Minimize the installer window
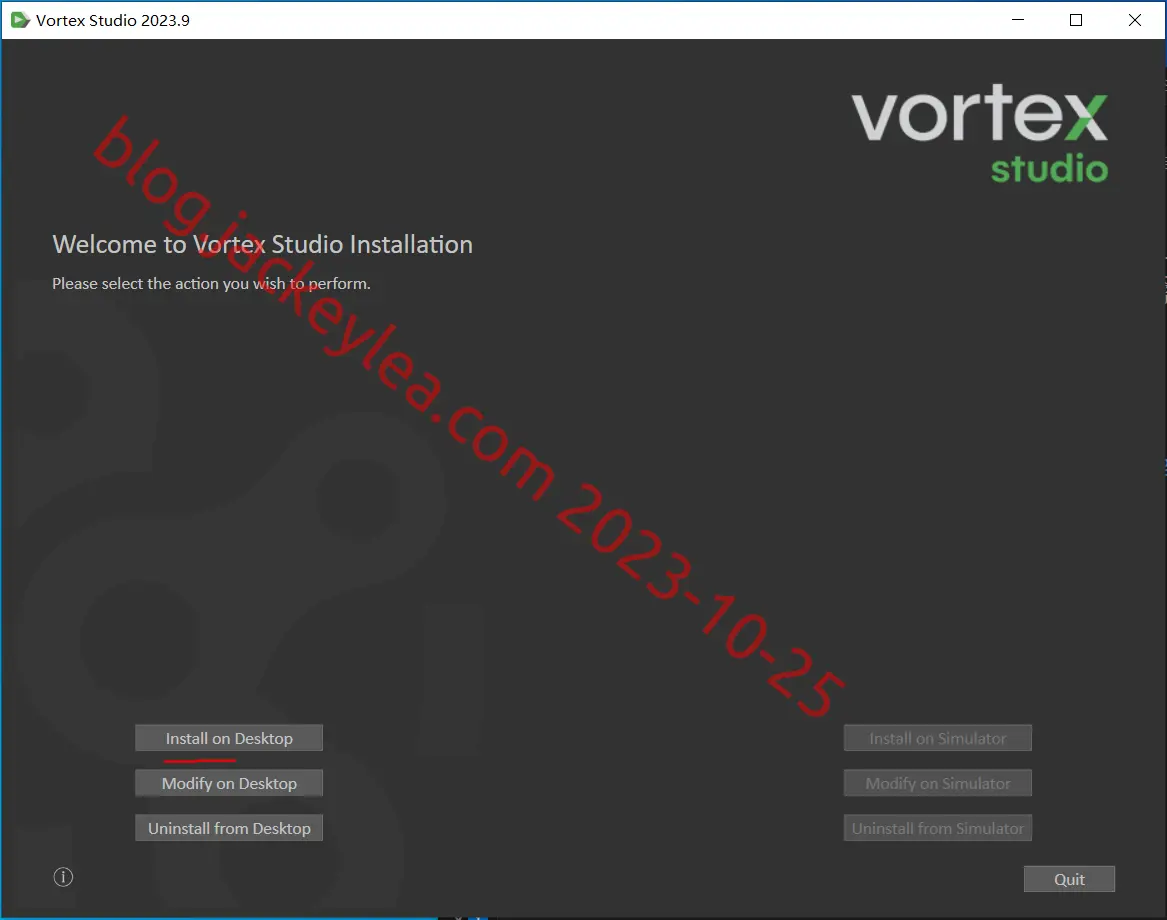1167x920 pixels. (x=1017, y=19)
